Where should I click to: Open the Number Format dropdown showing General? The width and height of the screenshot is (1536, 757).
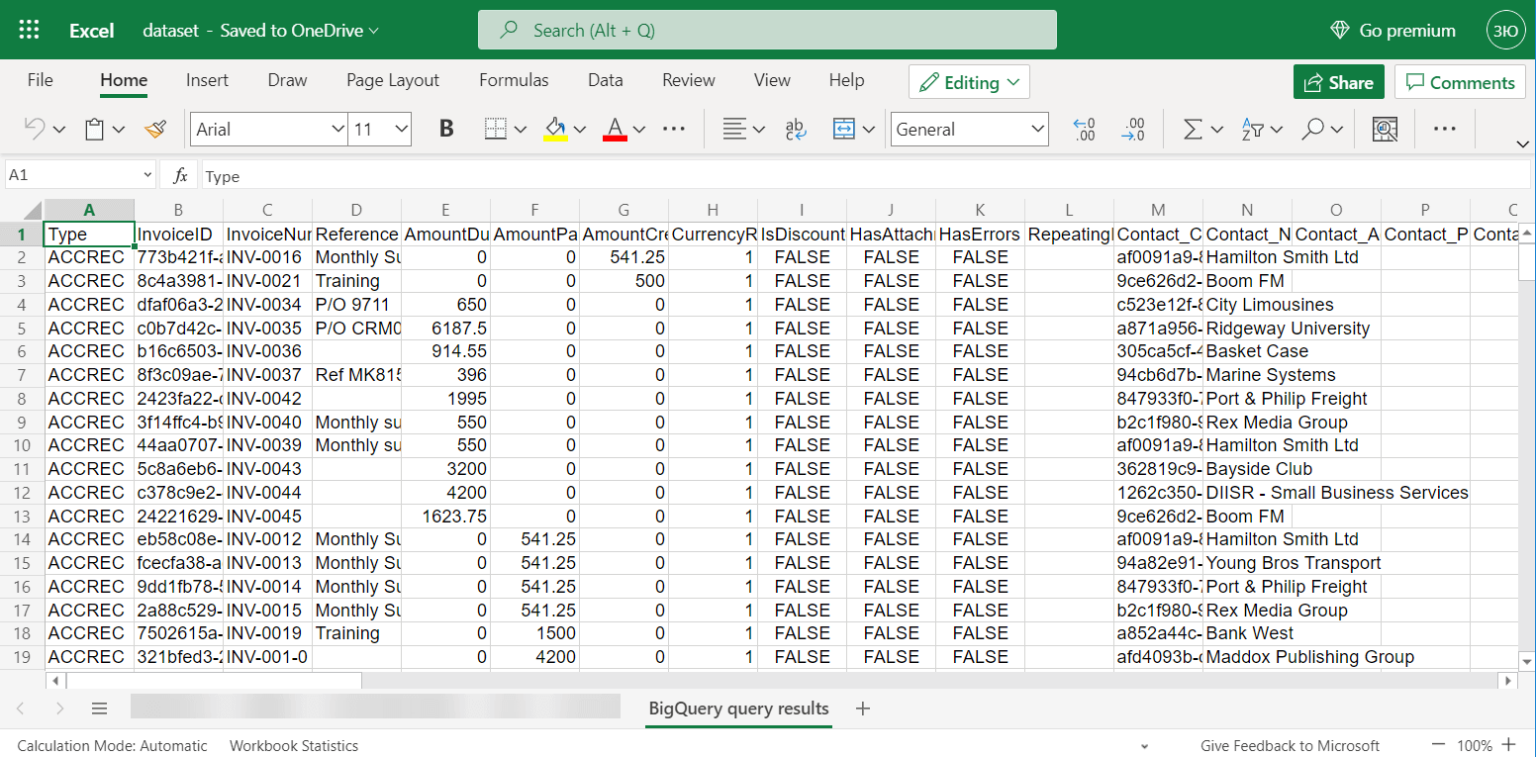pos(968,128)
